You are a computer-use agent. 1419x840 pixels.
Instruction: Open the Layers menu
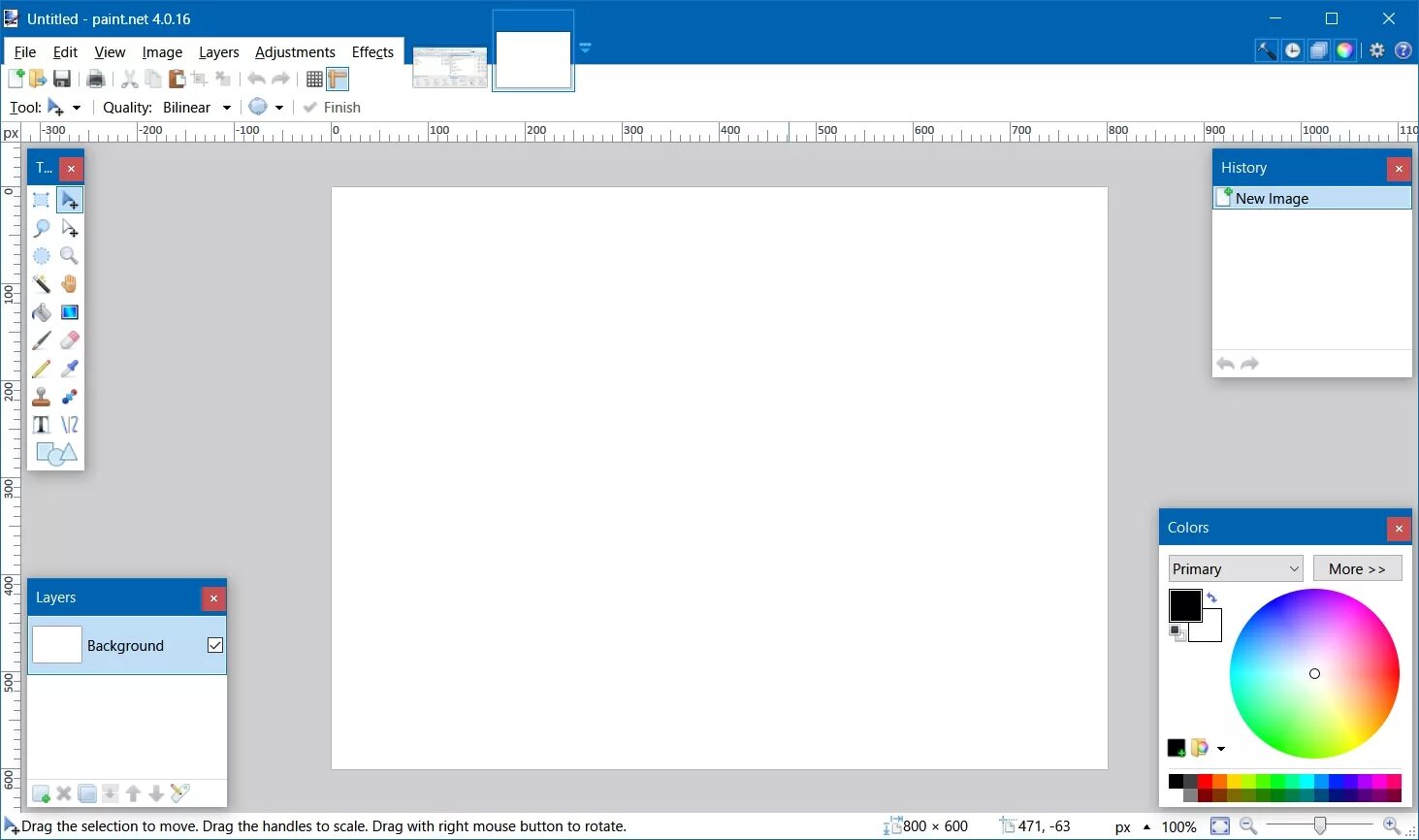(x=218, y=52)
